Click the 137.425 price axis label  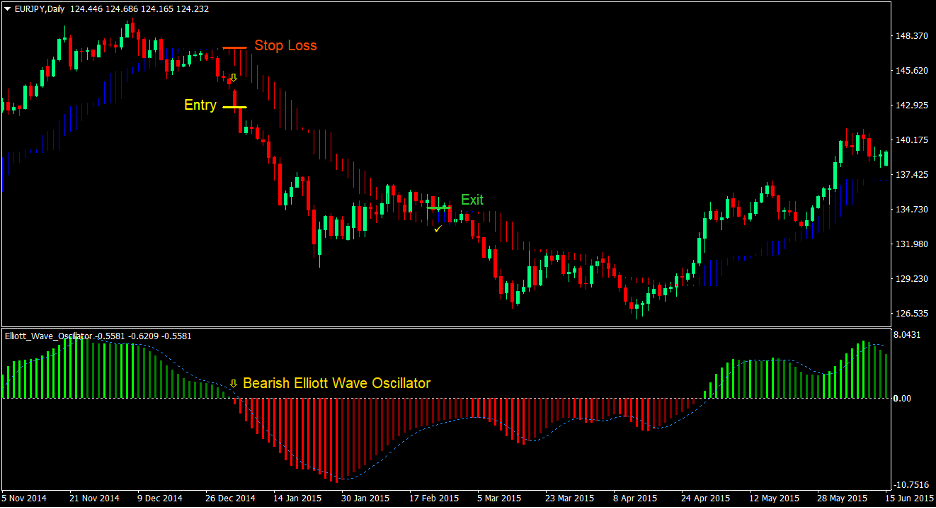coord(912,174)
